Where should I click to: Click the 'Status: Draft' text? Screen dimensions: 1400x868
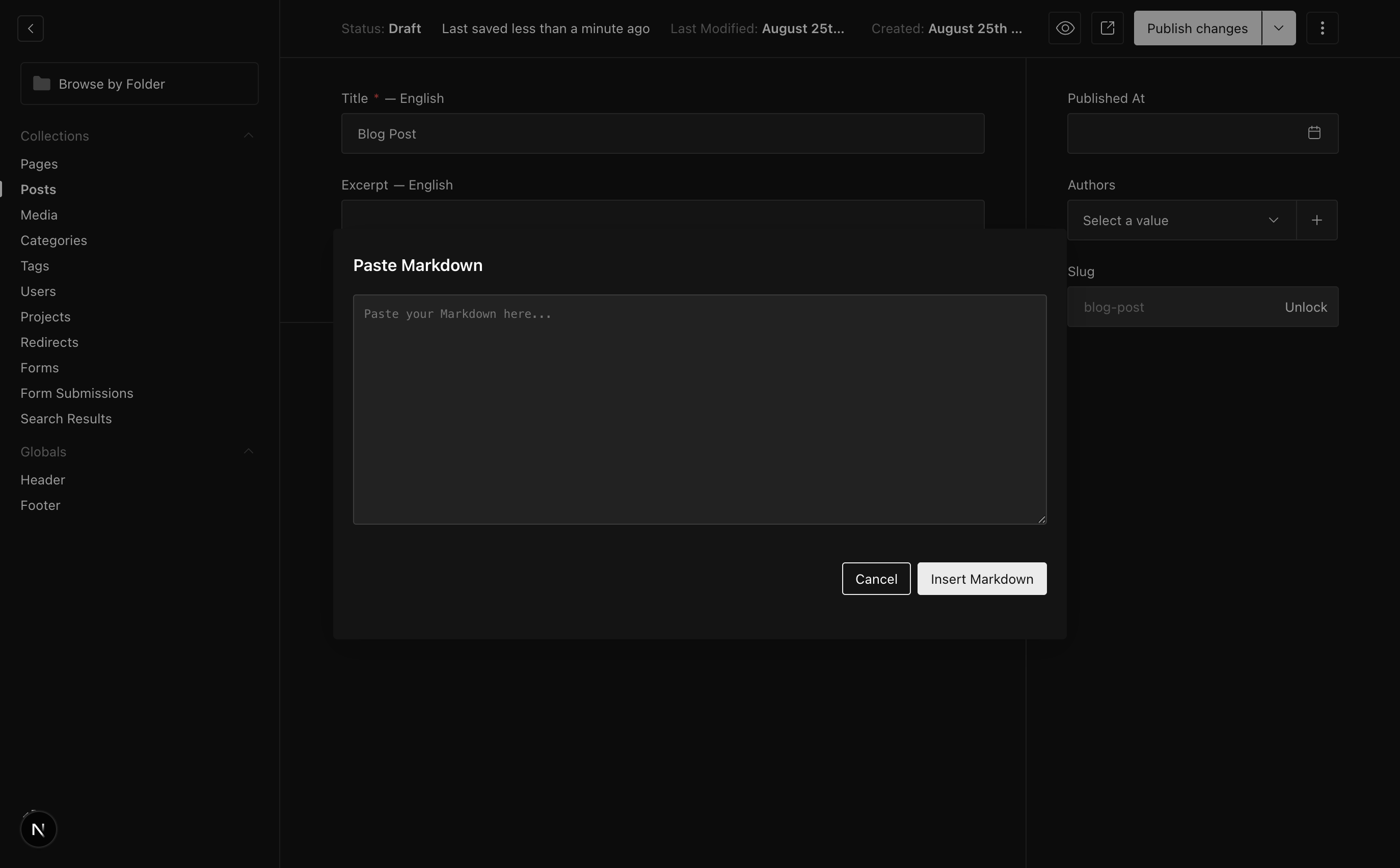(x=381, y=28)
